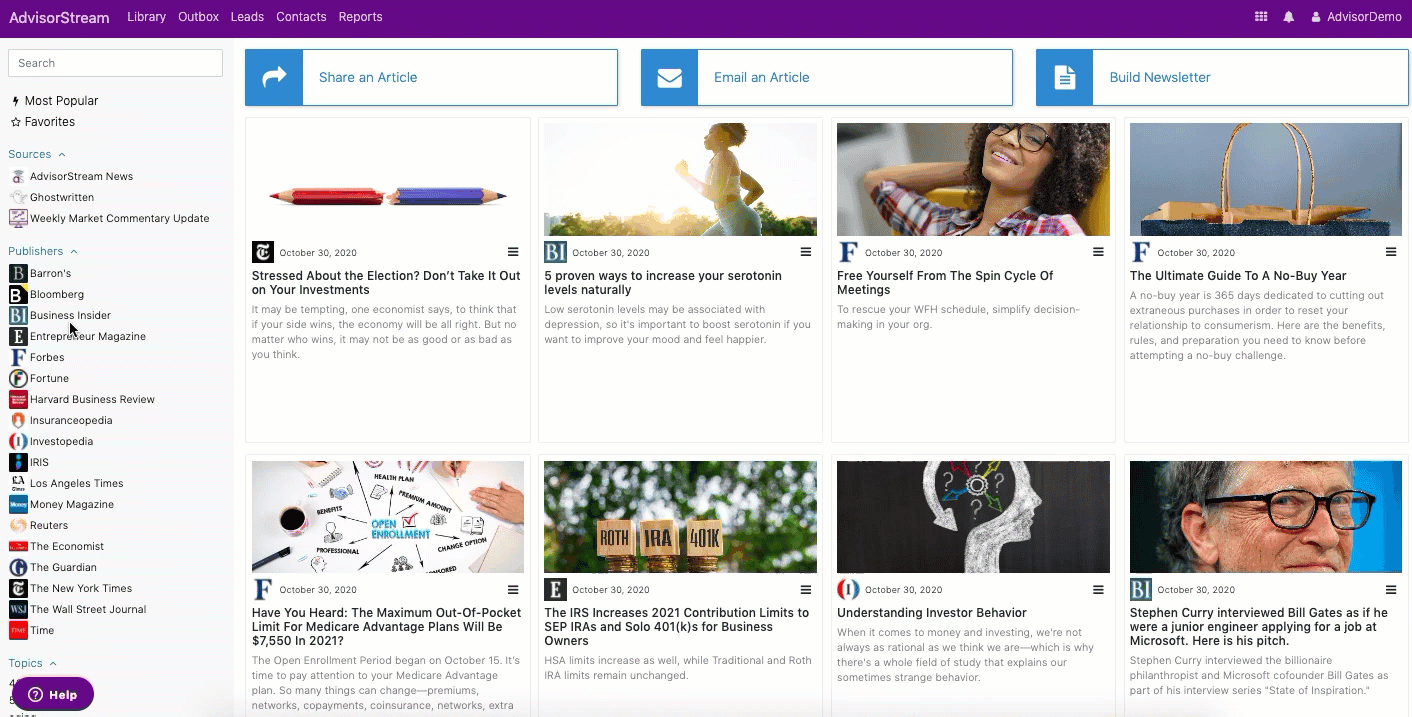Image resolution: width=1412 pixels, height=717 pixels.
Task: Open 'Free Yourself From The Spin Cycle Of Meetings' title
Action: 945,283
